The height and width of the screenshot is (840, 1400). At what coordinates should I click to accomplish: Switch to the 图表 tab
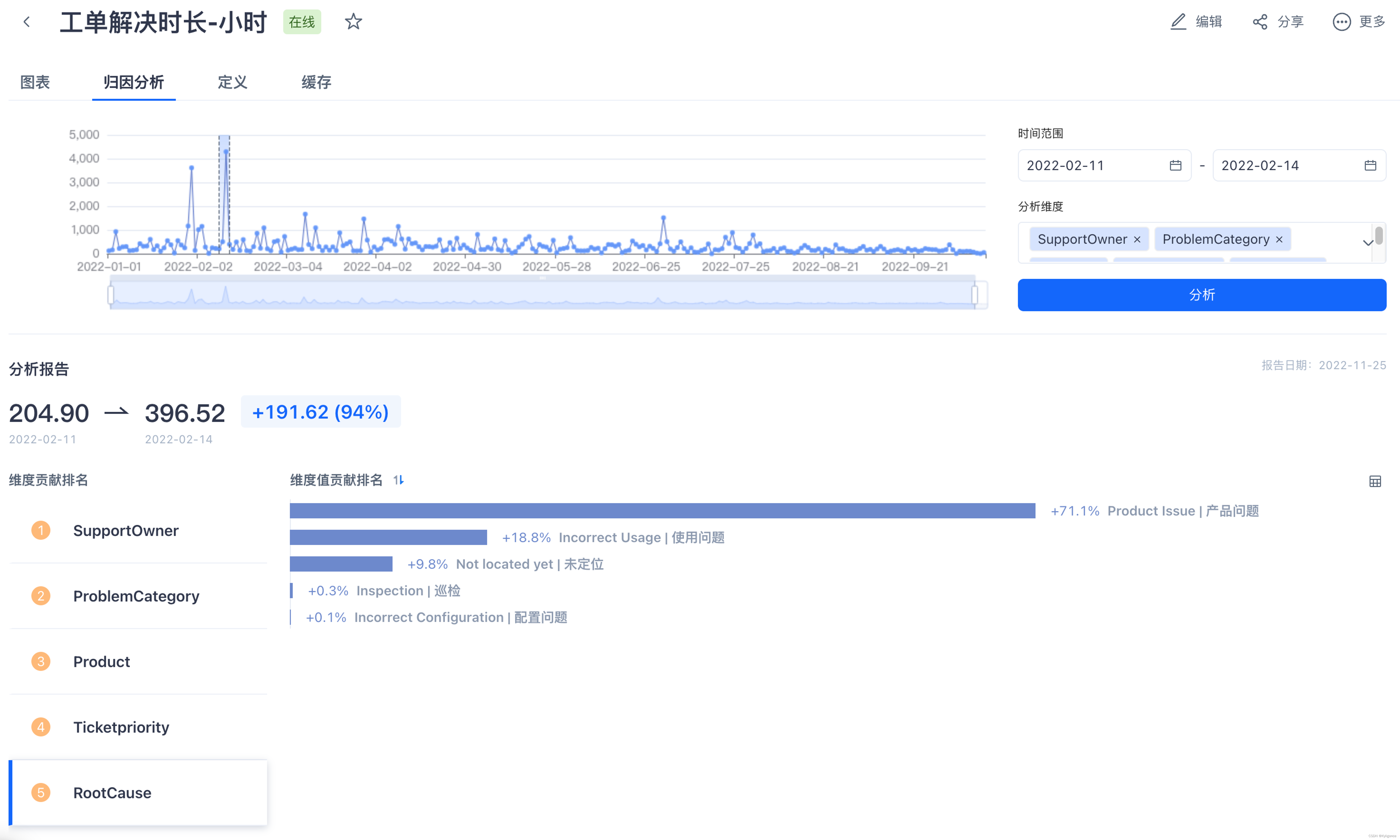tap(35, 82)
